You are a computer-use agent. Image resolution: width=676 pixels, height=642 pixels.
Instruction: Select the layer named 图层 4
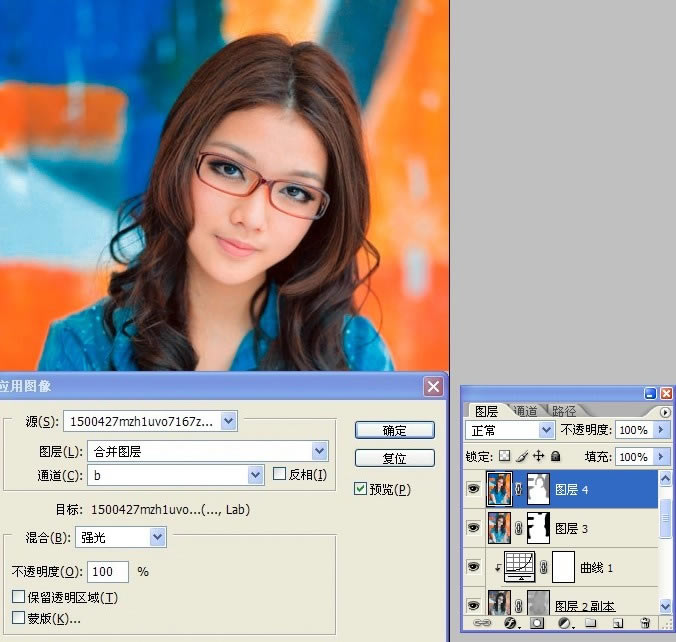(x=571, y=489)
